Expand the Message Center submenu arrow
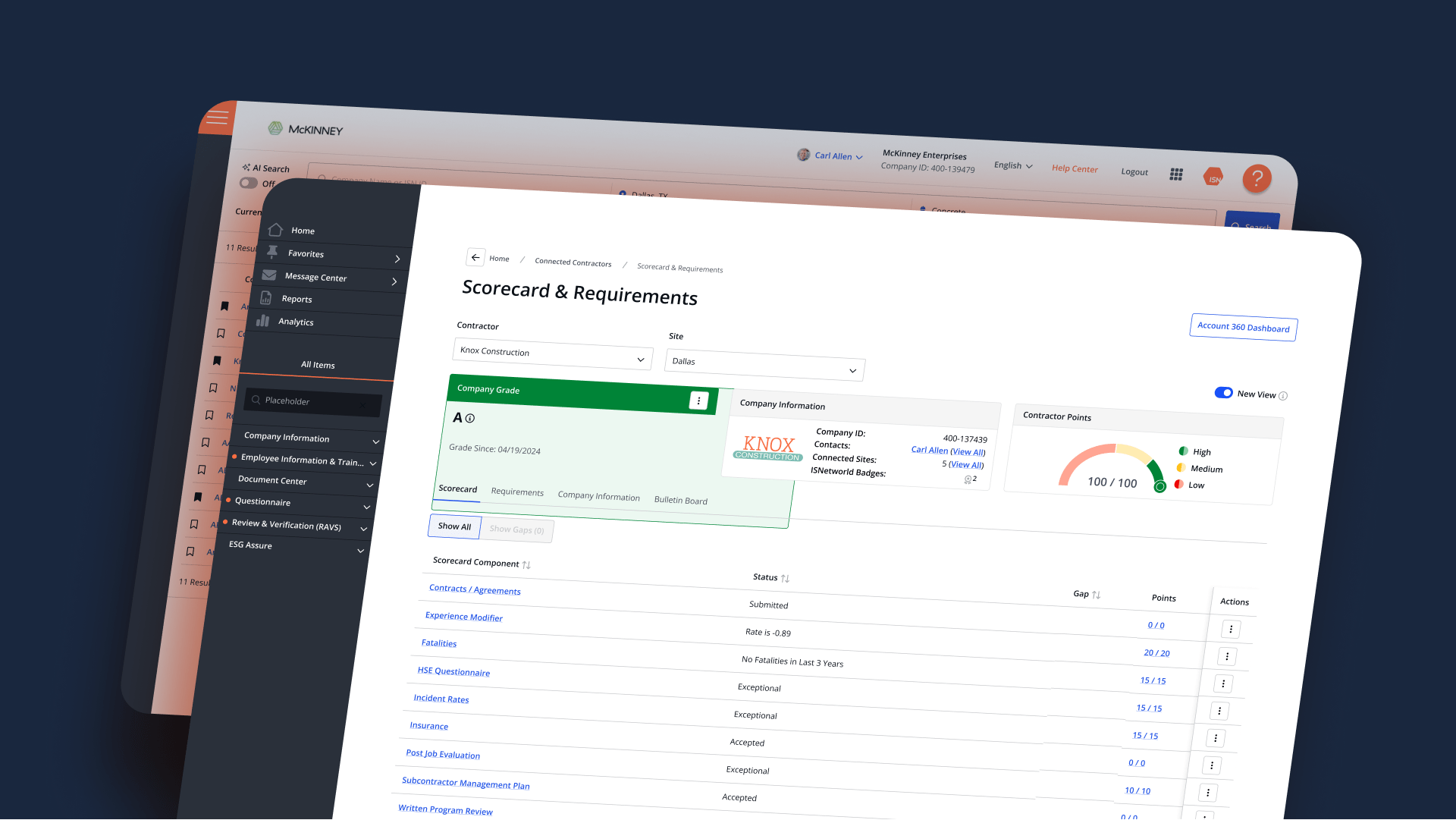This screenshot has width=1456, height=820. coord(394,282)
